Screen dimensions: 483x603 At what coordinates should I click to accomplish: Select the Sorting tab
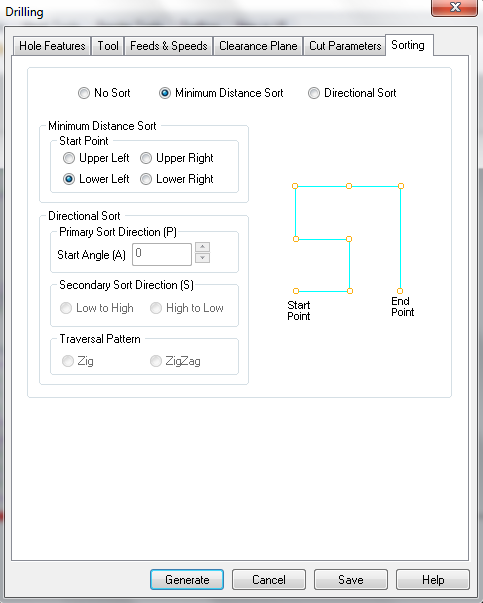tap(408, 45)
